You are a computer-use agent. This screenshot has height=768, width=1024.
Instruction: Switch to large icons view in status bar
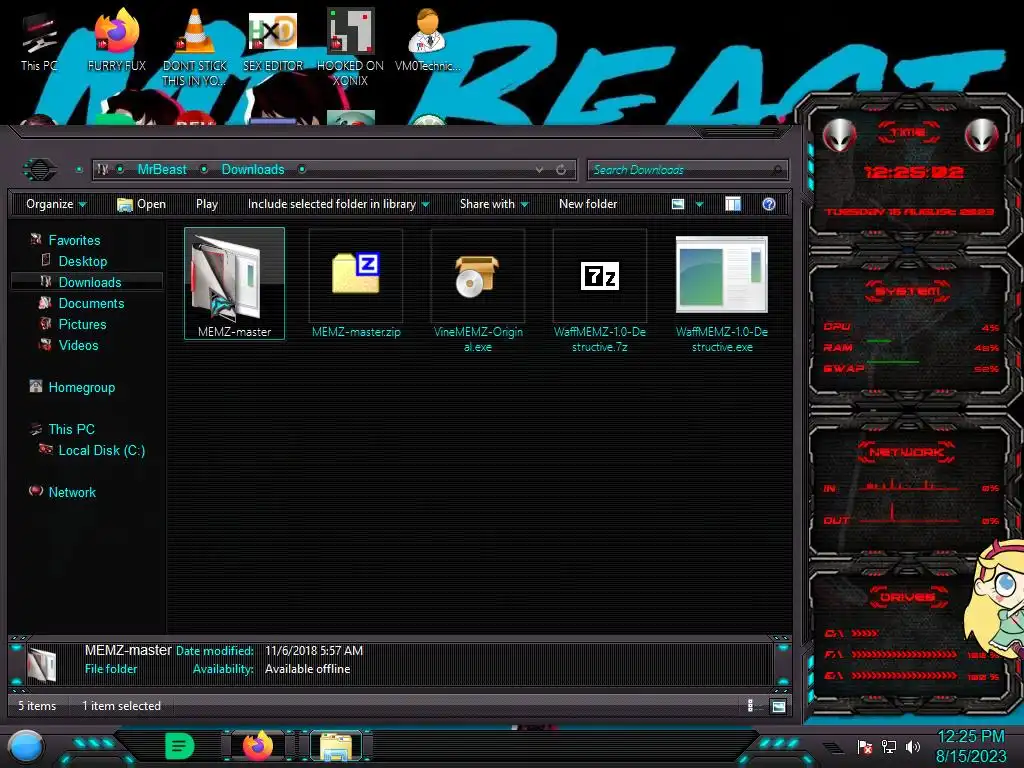[x=778, y=706]
